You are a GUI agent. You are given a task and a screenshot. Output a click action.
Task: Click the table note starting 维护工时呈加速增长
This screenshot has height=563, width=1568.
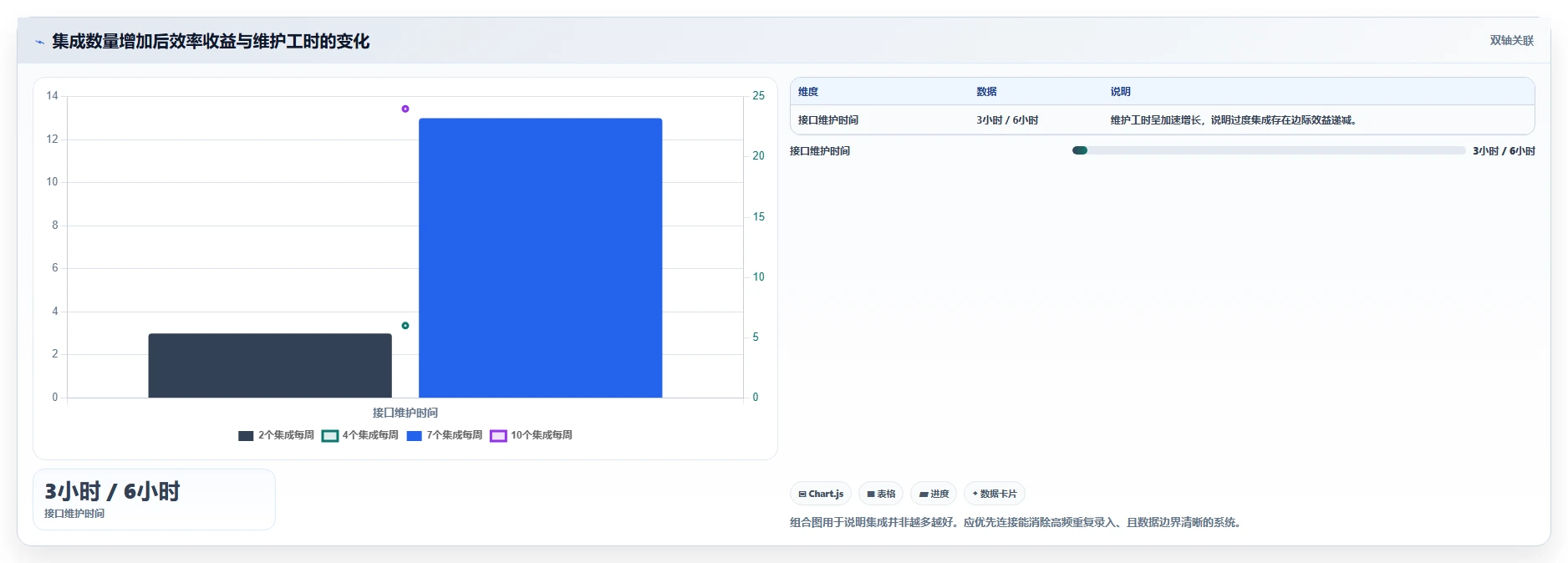(x=1234, y=120)
